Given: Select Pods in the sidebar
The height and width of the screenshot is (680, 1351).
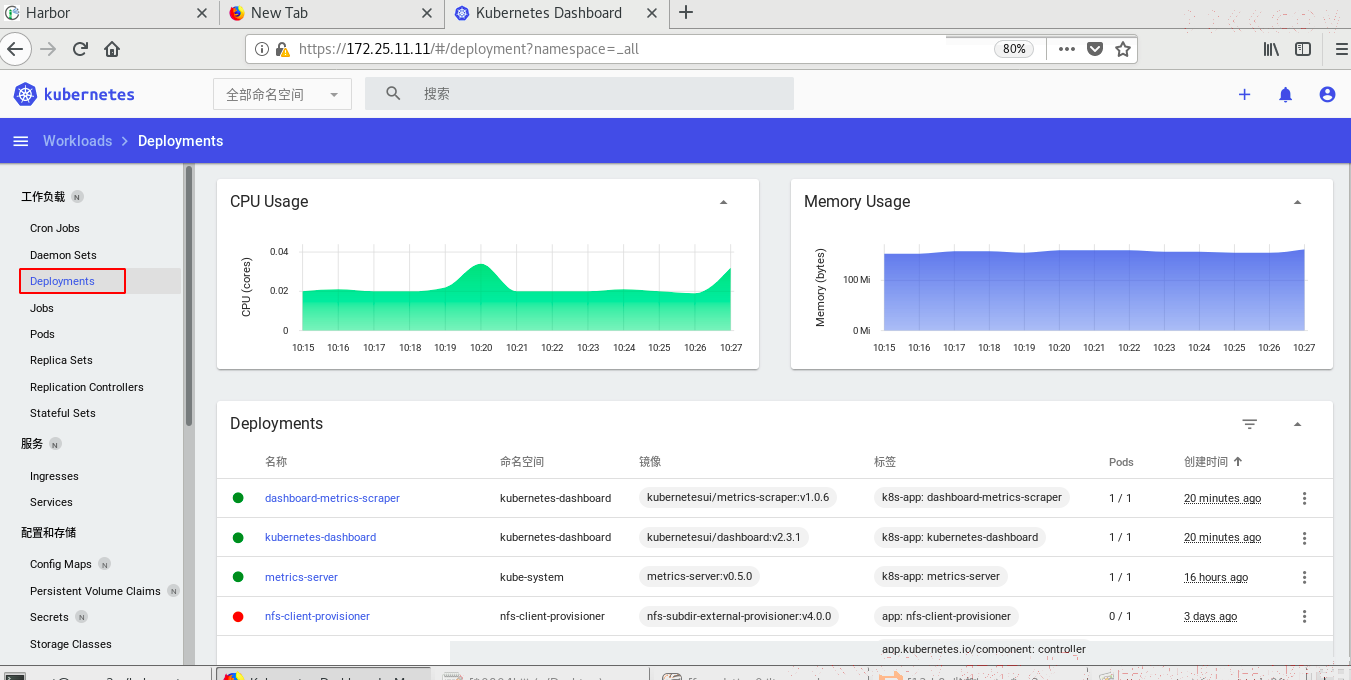Looking at the screenshot, I should click(x=42, y=334).
